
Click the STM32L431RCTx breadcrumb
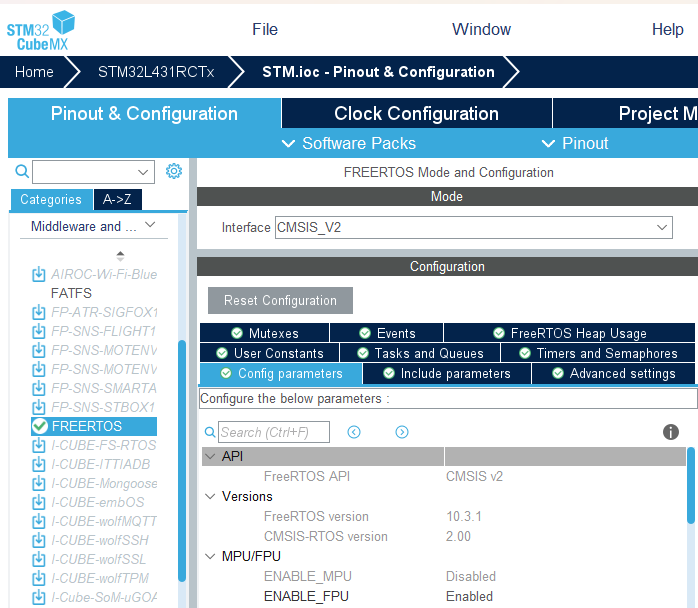pyautogui.click(x=156, y=72)
